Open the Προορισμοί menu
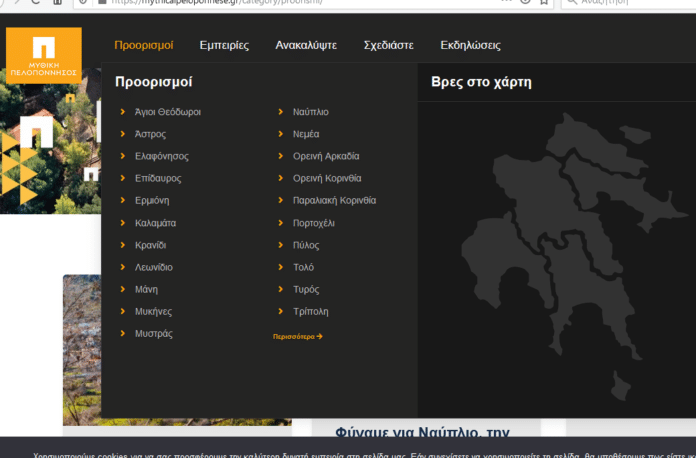Image resolution: width=696 pixels, height=458 pixels. [x=144, y=45]
